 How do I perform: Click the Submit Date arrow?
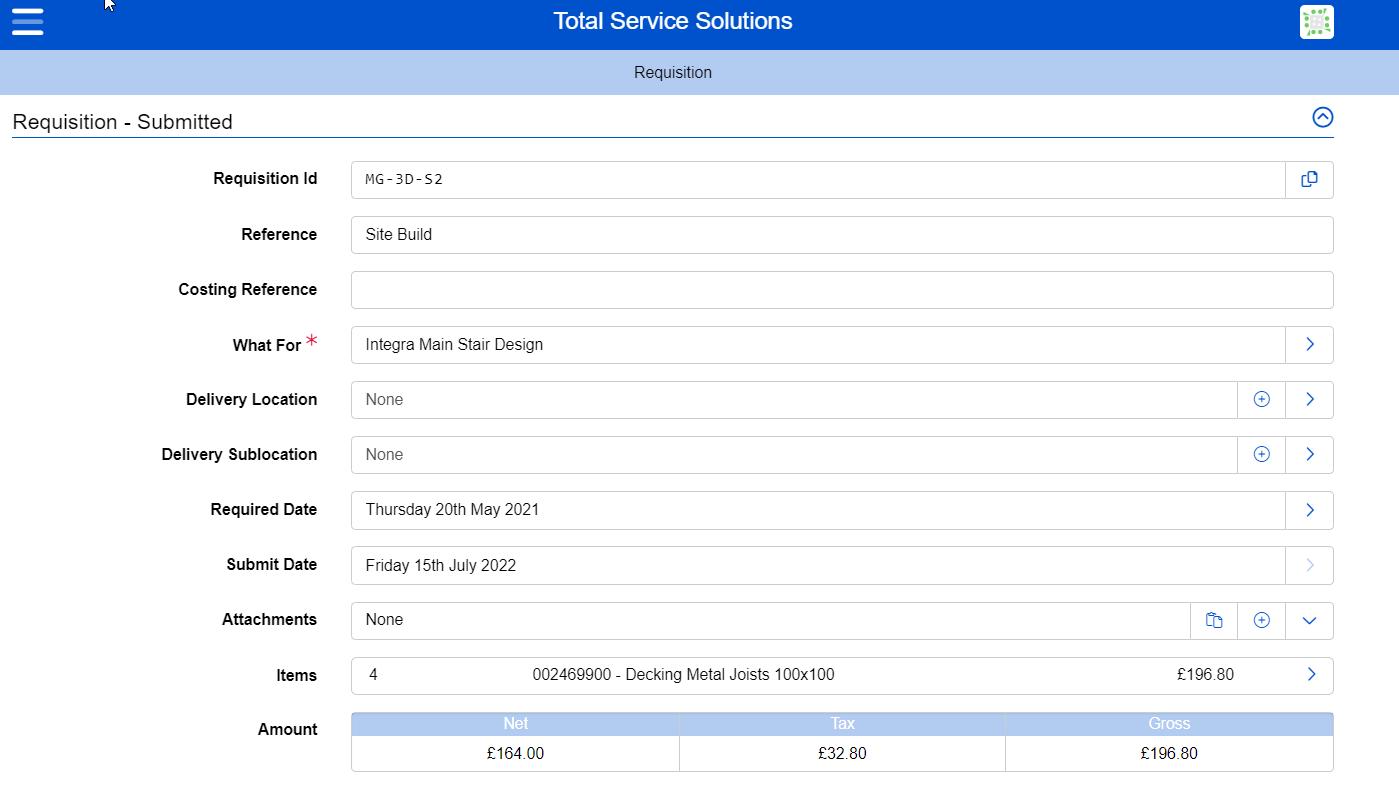pos(1309,565)
